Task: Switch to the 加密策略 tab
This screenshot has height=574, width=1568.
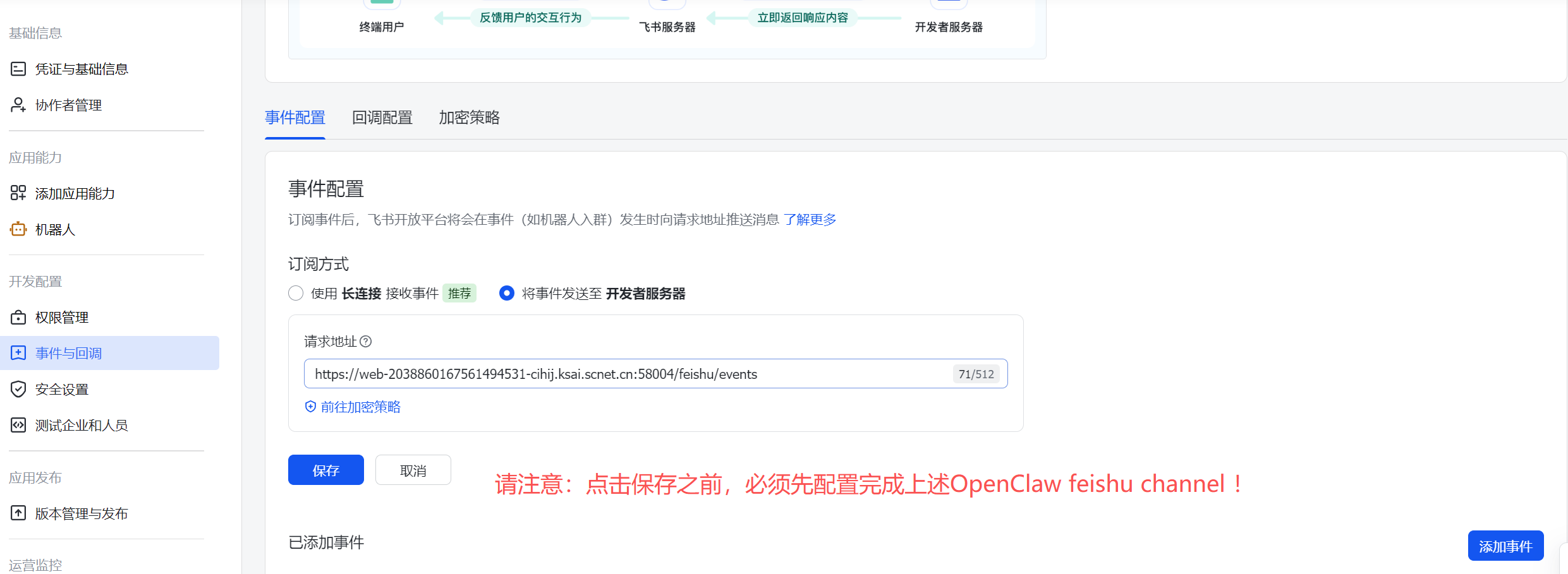Action: [468, 117]
